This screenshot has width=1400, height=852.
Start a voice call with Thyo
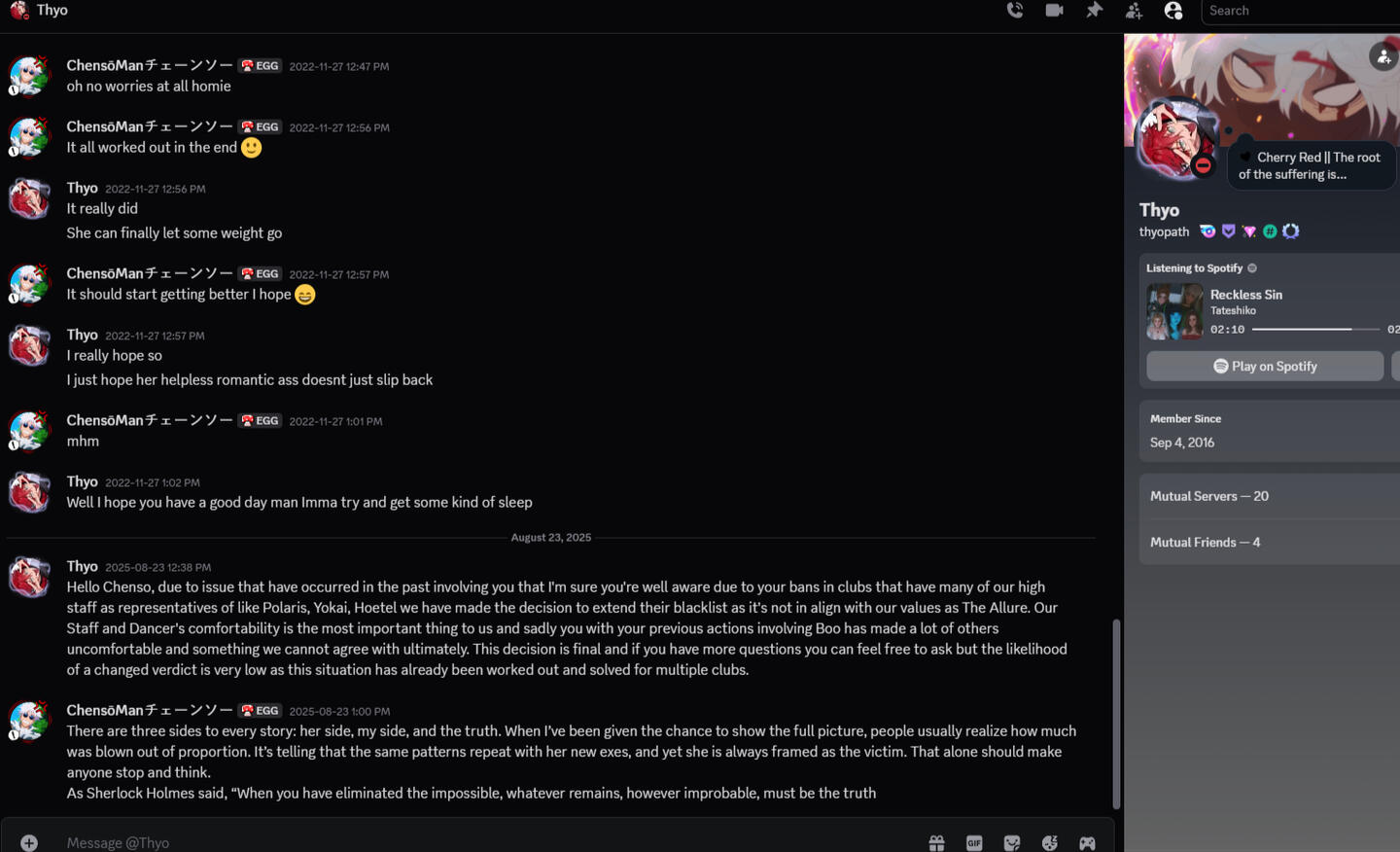click(x=1015, y=11)
